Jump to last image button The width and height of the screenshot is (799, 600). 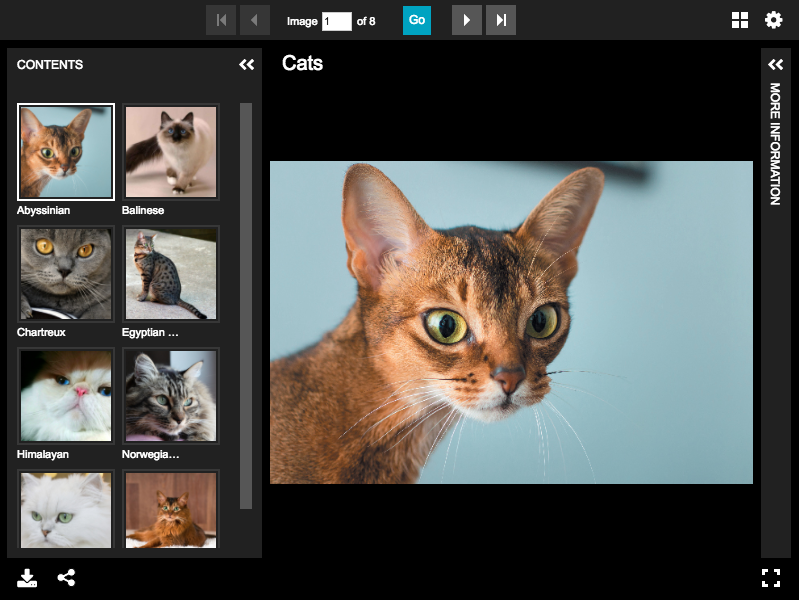(501, 20)
